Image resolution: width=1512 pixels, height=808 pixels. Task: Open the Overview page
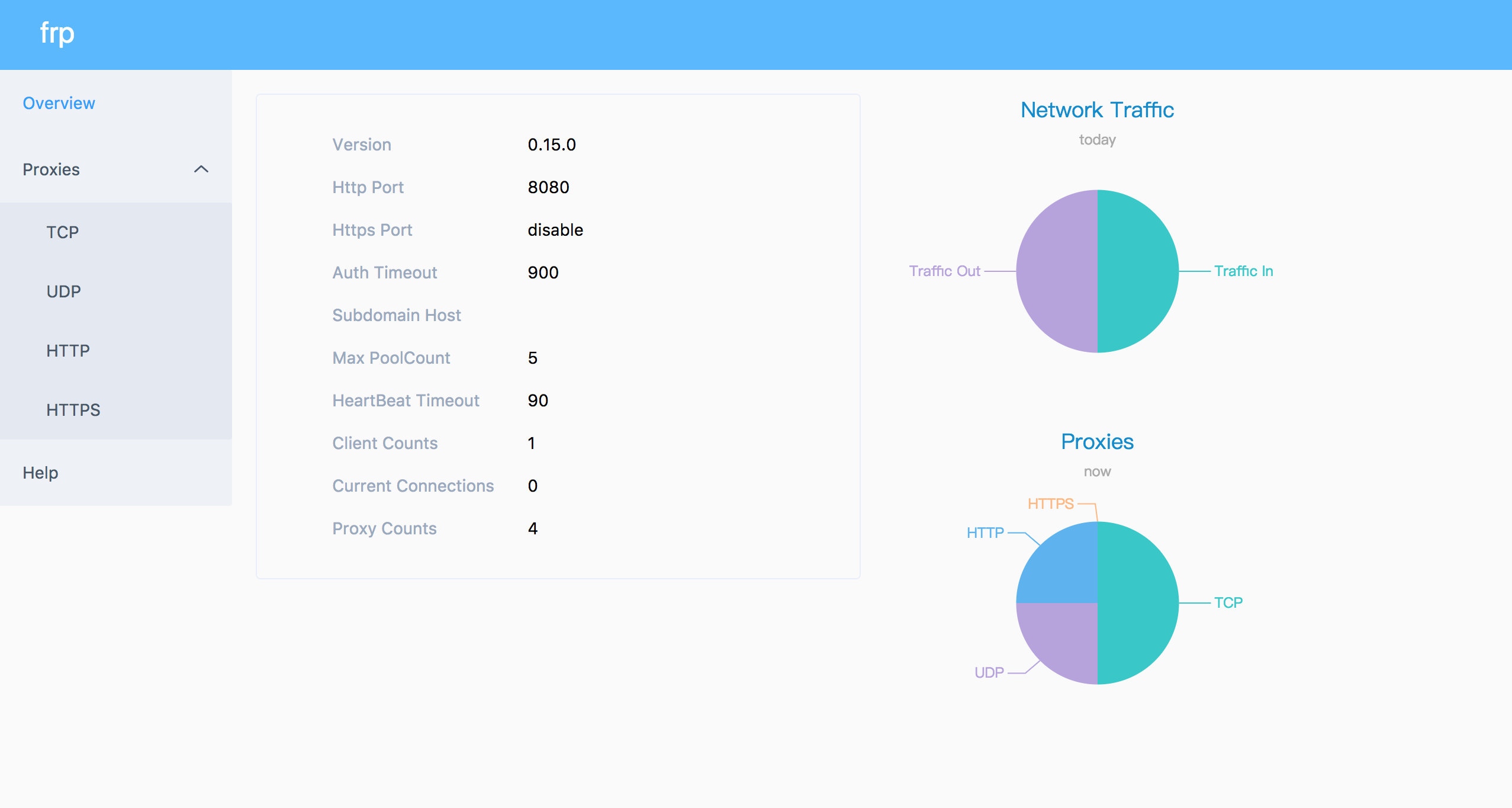(59, 103)
